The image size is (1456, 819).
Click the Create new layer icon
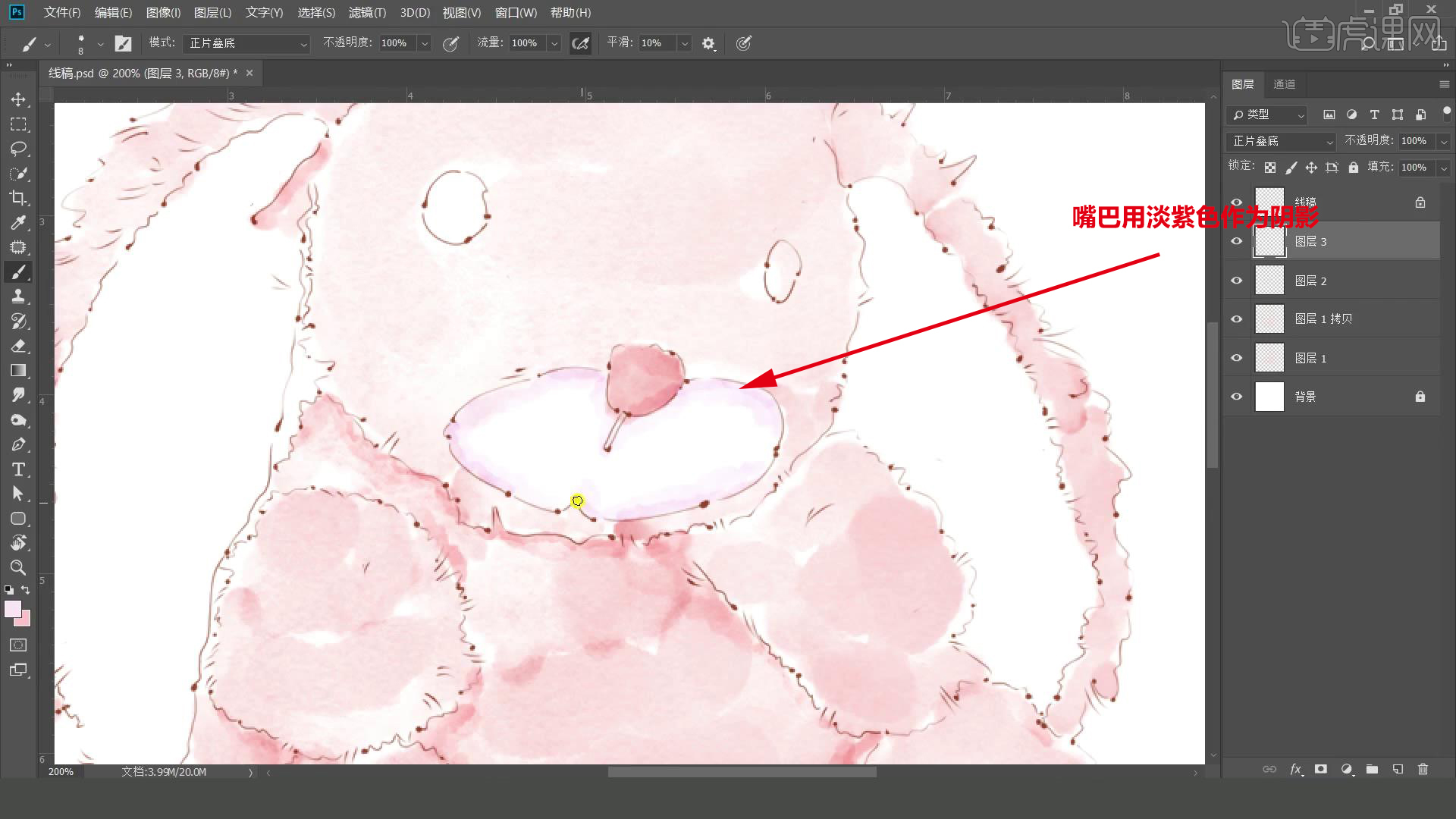click(1398, 769)
